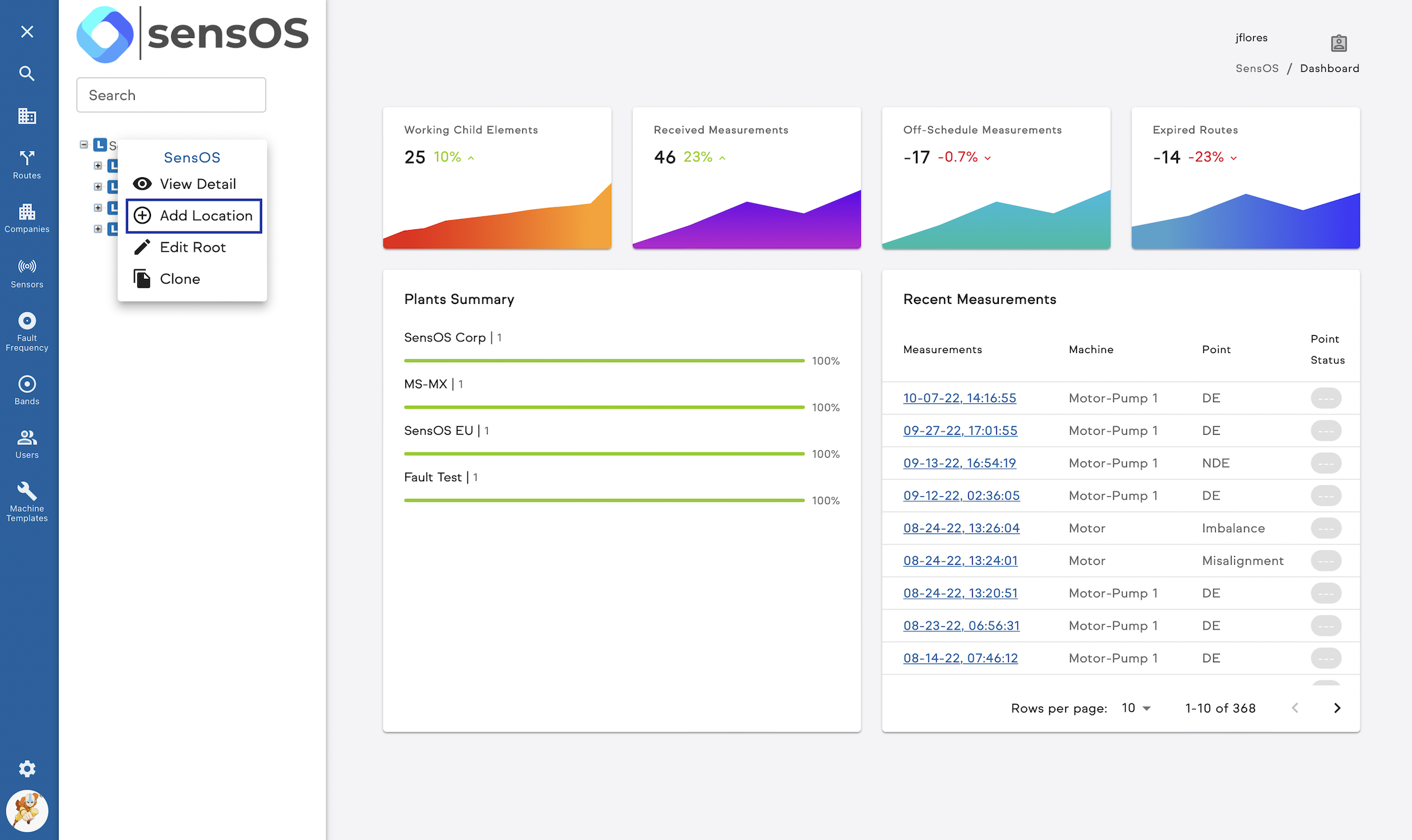Open the Received Measurements card chart
This screenshot has width=1412, height=840.
point(747,219)
